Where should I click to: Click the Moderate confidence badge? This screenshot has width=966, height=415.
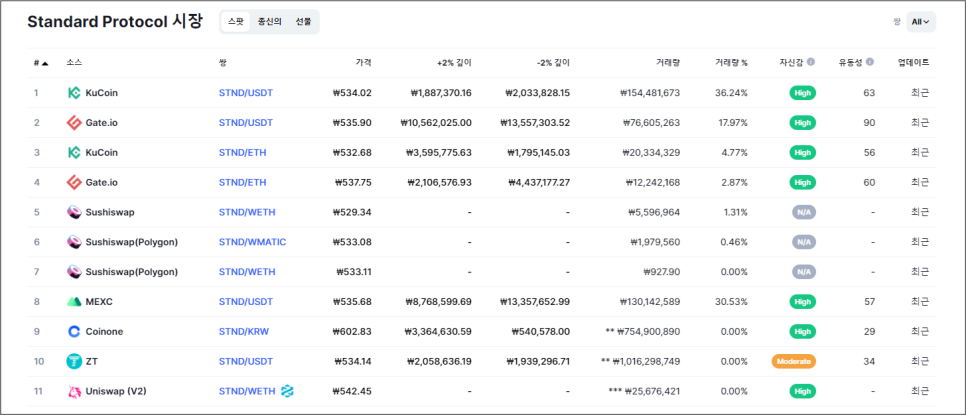794,361
